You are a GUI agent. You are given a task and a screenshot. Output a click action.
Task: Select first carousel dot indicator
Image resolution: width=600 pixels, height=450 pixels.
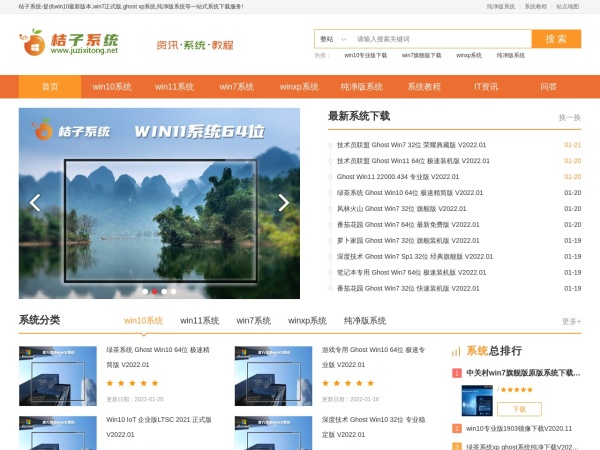click(145, 291)
